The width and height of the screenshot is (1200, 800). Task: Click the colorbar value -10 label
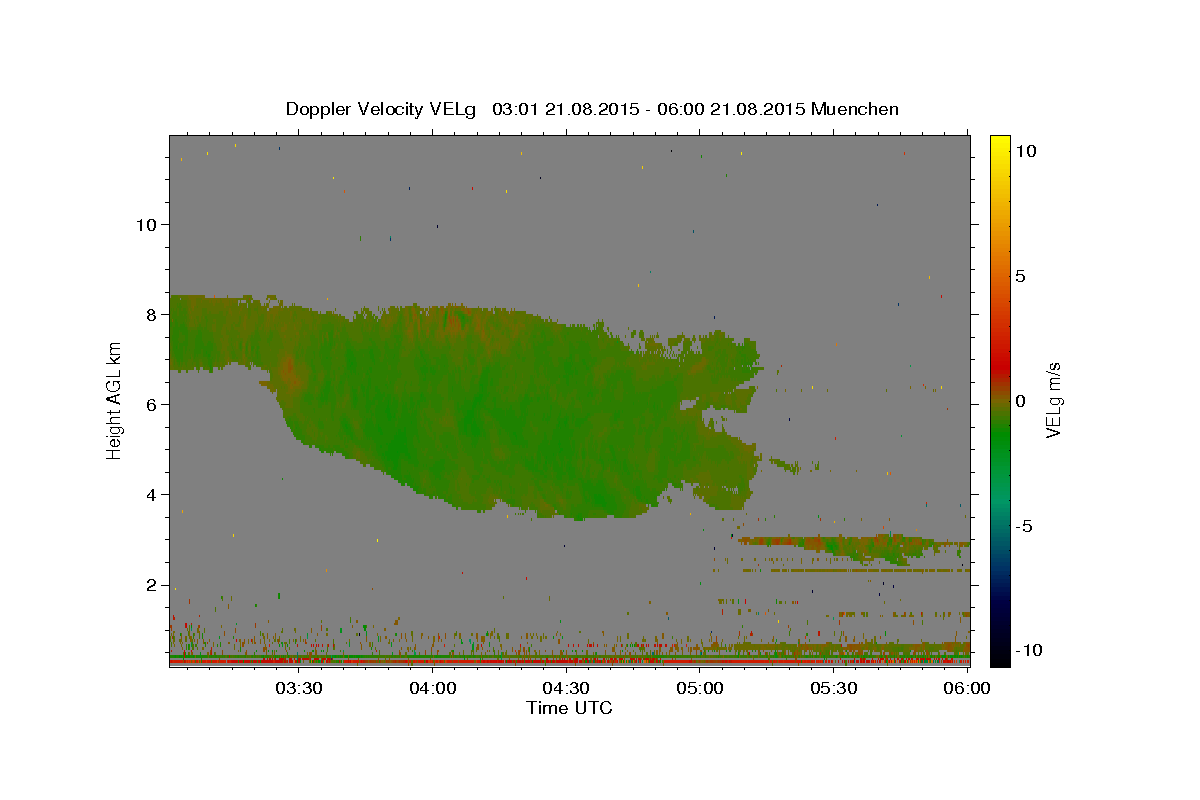(1028, 650)
